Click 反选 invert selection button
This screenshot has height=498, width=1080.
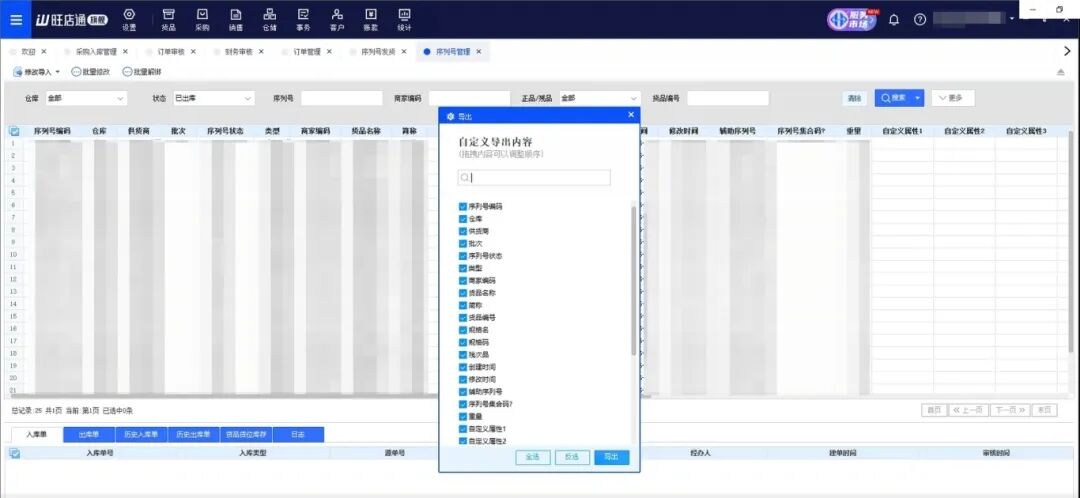pos(572,457)
